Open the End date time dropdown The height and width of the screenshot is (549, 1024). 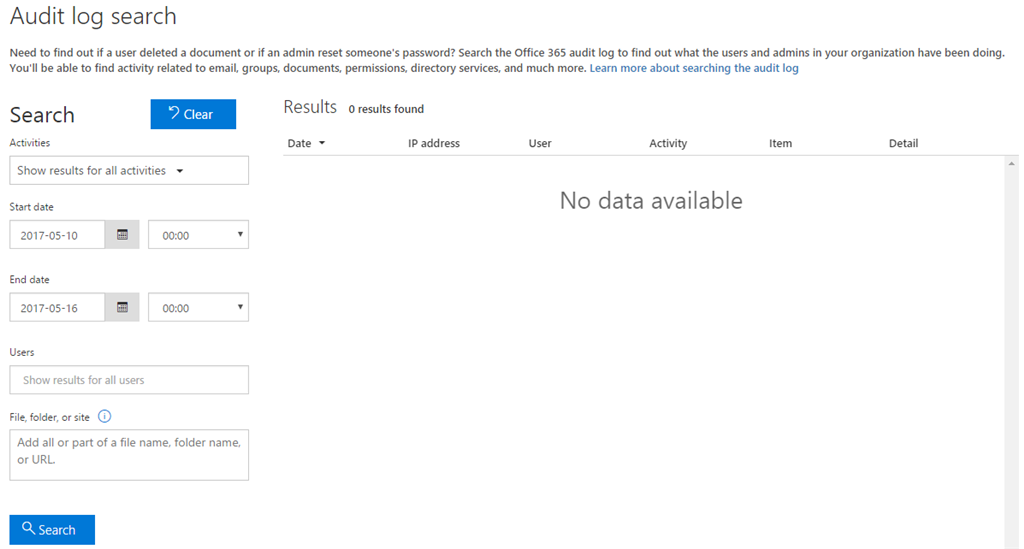[x=199, y=307]
